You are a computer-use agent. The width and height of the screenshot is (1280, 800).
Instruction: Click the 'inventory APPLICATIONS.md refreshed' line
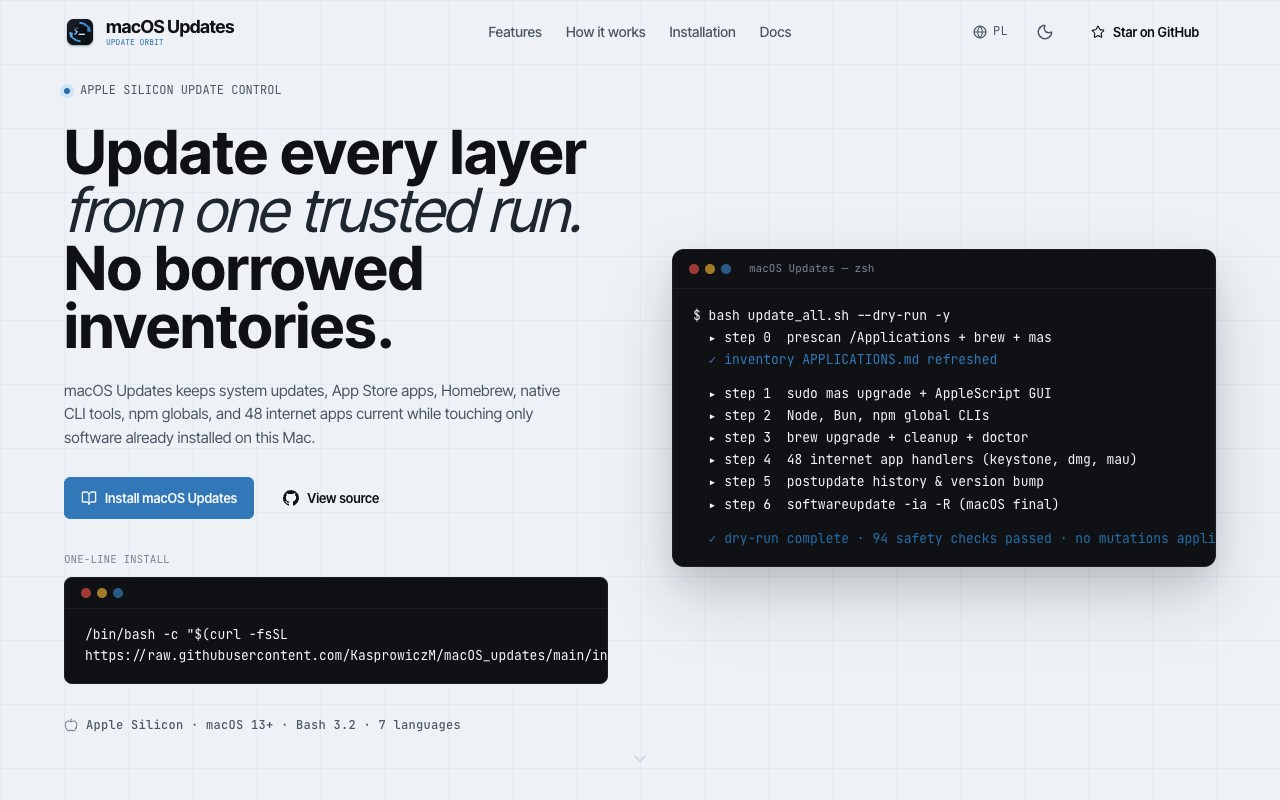coord(853,359)
